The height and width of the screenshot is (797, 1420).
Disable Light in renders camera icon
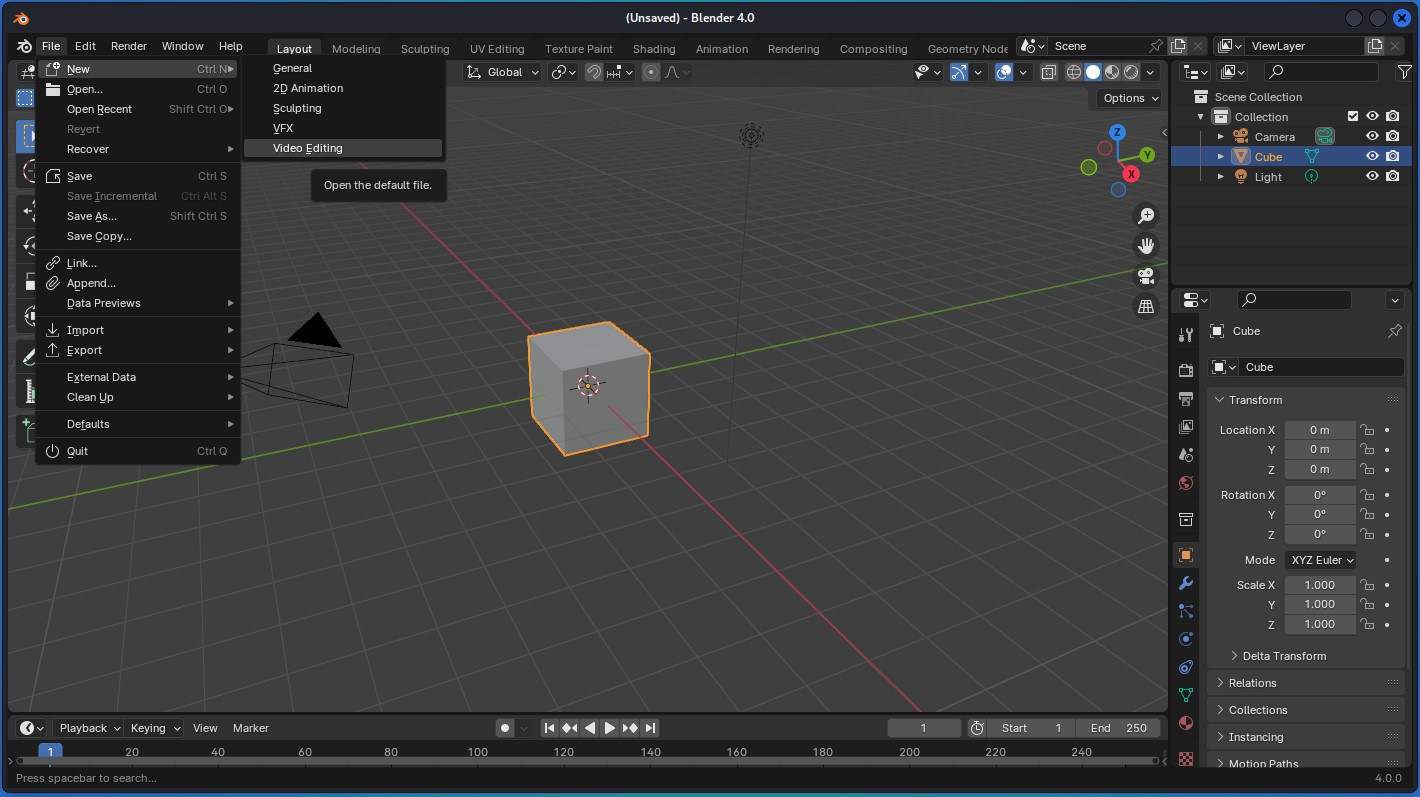pos(1393,176)
